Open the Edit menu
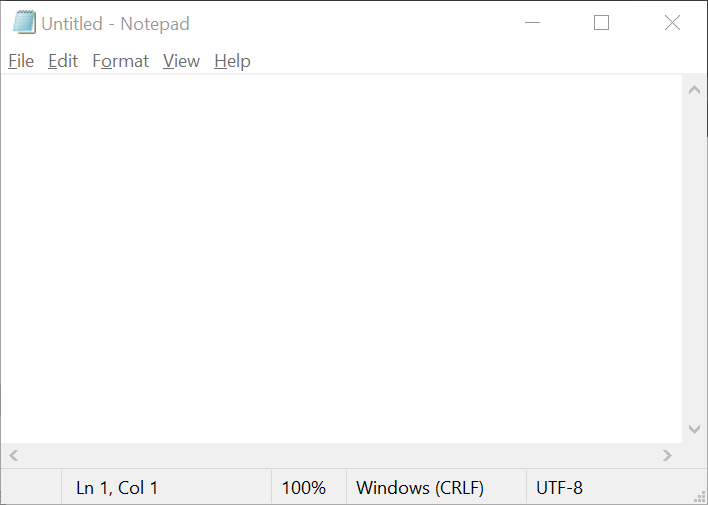 [63, 61]
